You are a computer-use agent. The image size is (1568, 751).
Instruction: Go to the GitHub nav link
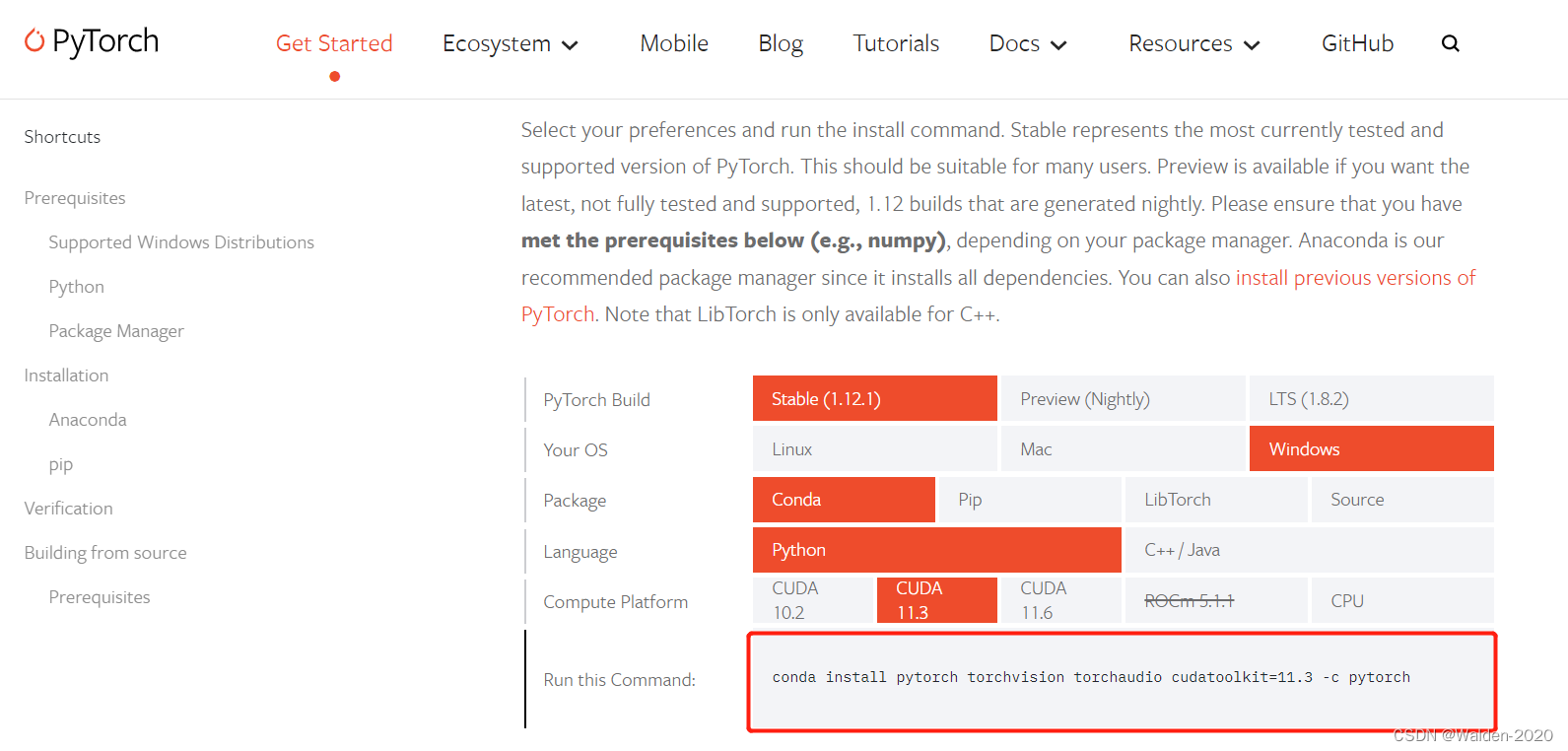click(1357, 43)
